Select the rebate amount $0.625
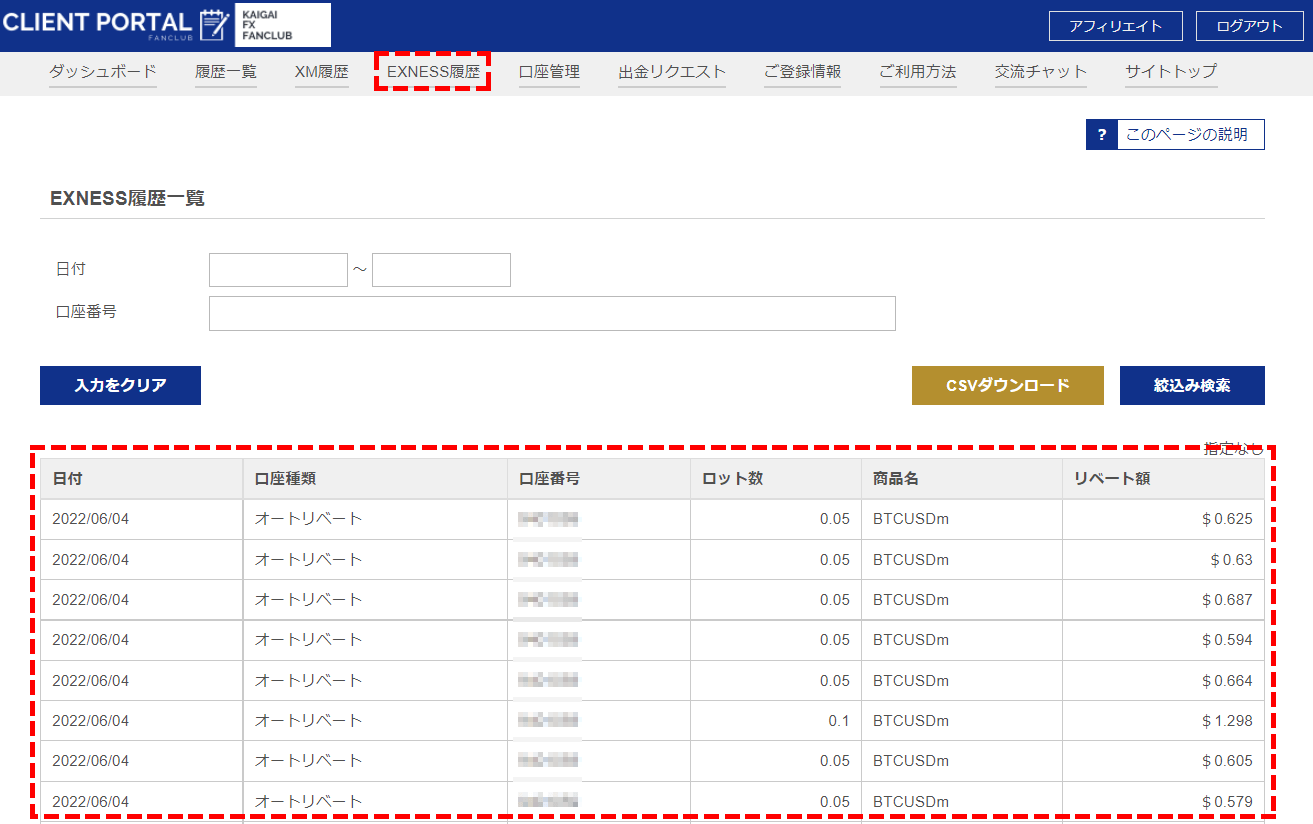The image size is (1313, 824). [1227, 519]
